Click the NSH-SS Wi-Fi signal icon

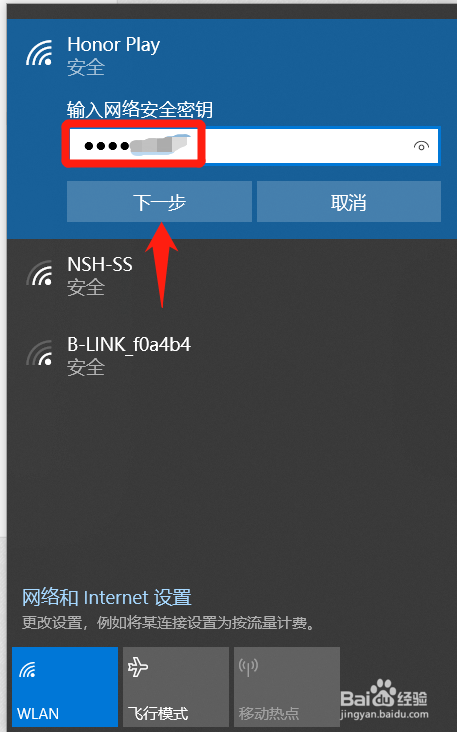pos(39,273)
